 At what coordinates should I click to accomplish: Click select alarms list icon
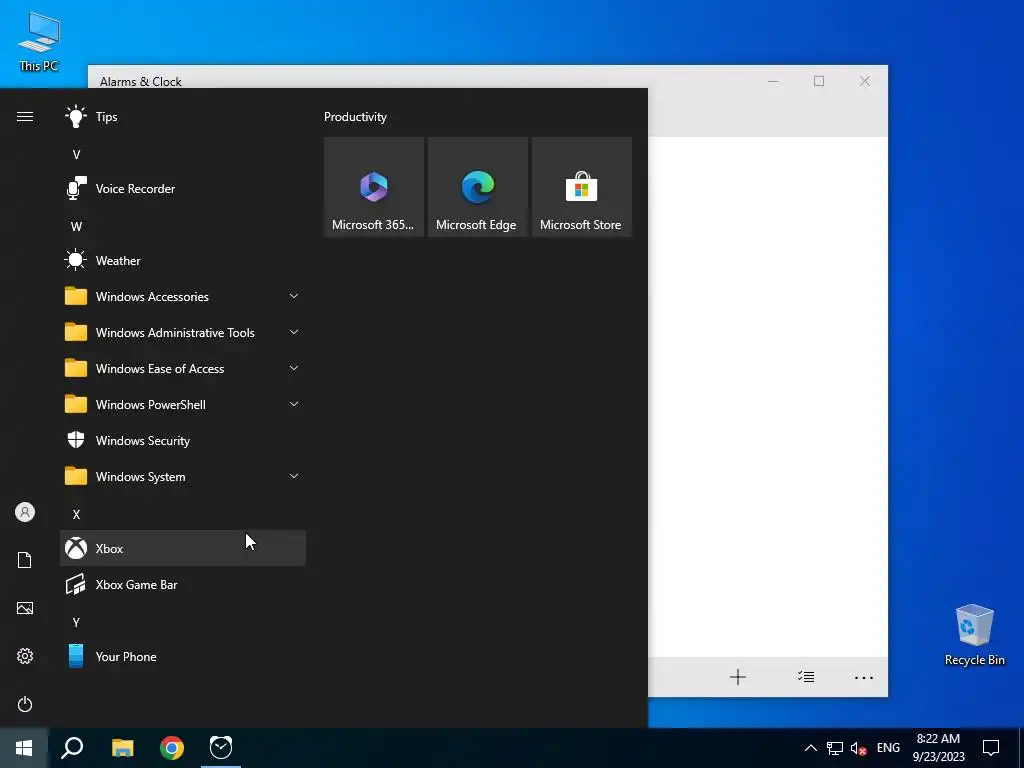pos(806,677)
